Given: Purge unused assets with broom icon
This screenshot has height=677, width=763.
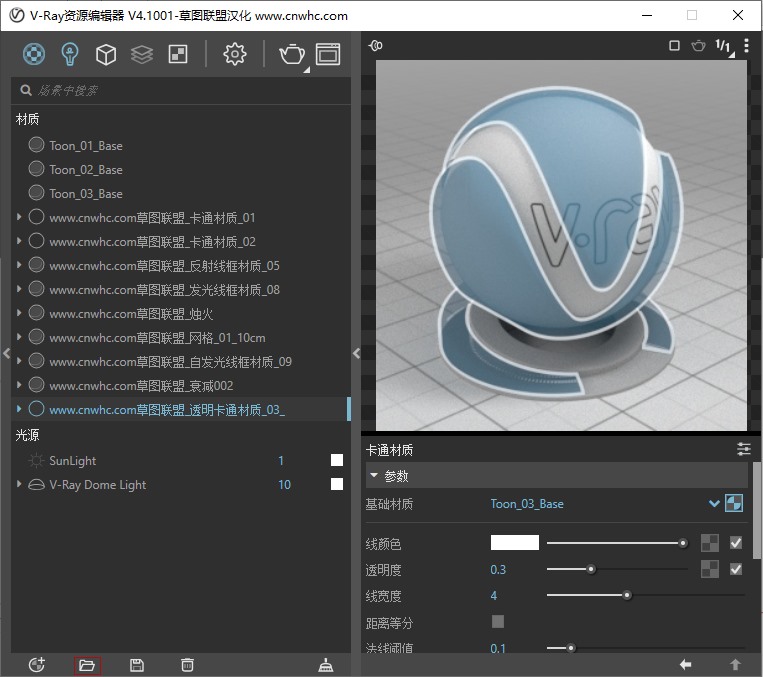Looking at the screenshot, I should pos(326,665).
